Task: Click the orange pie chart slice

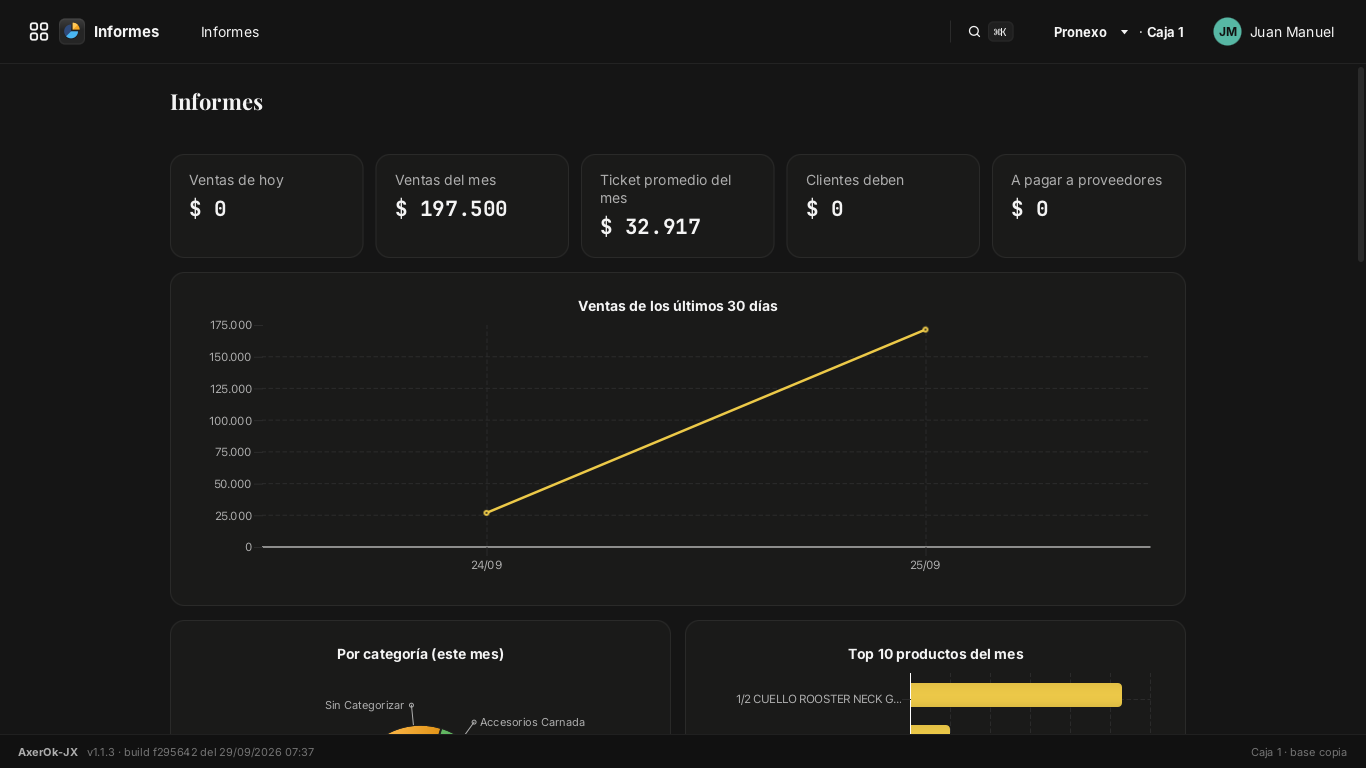Action: click(x=410, y=731)
